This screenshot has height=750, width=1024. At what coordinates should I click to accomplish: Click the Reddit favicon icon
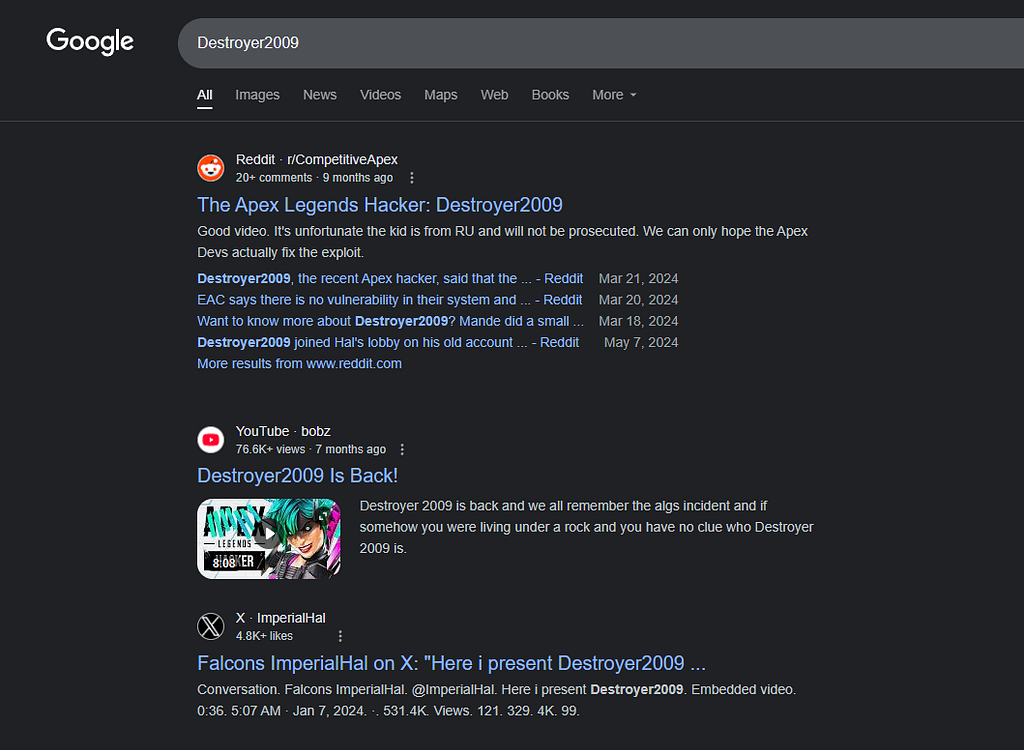point(211,168)
